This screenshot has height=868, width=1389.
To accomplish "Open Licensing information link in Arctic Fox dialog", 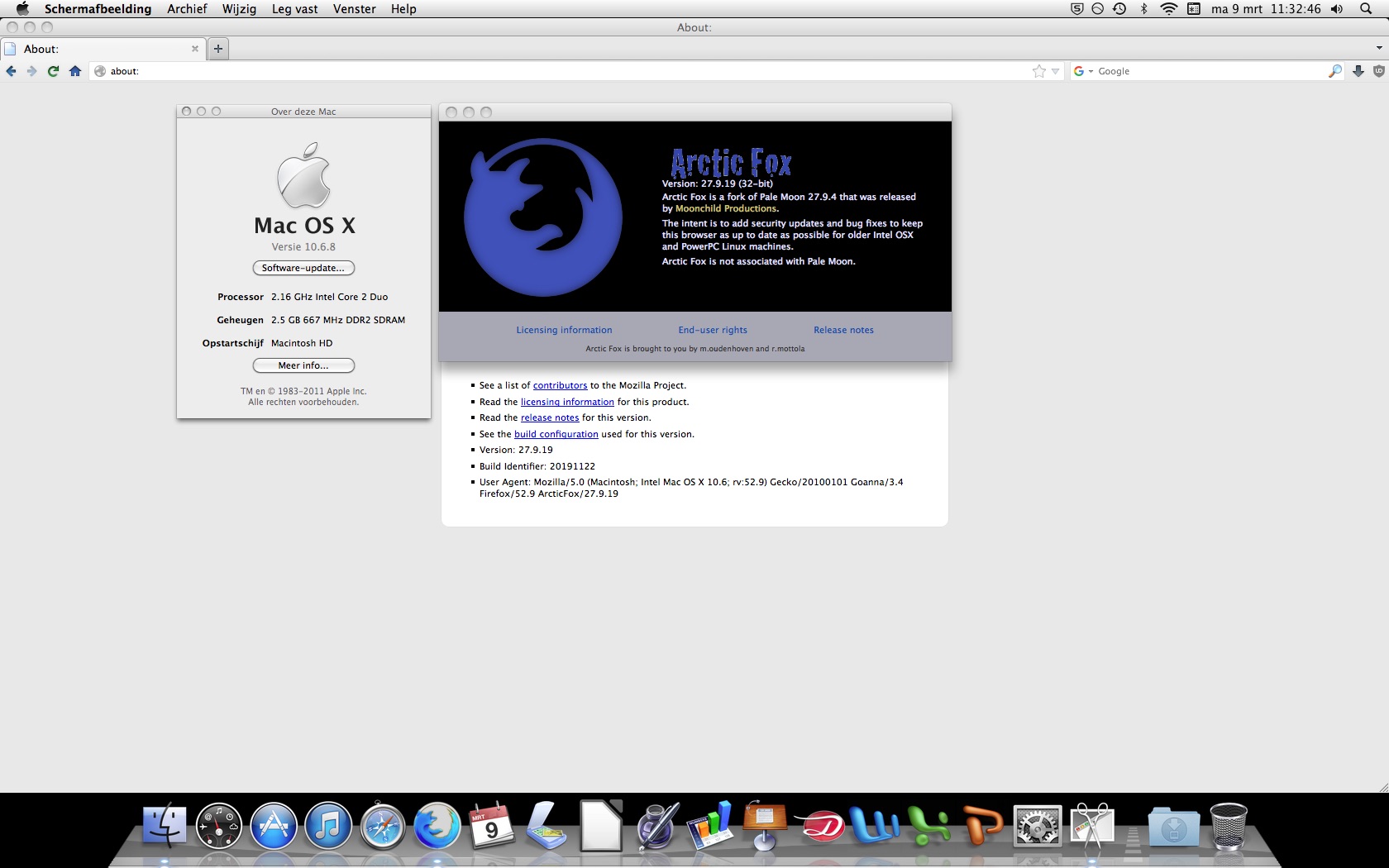I will [x=564, y=330].
